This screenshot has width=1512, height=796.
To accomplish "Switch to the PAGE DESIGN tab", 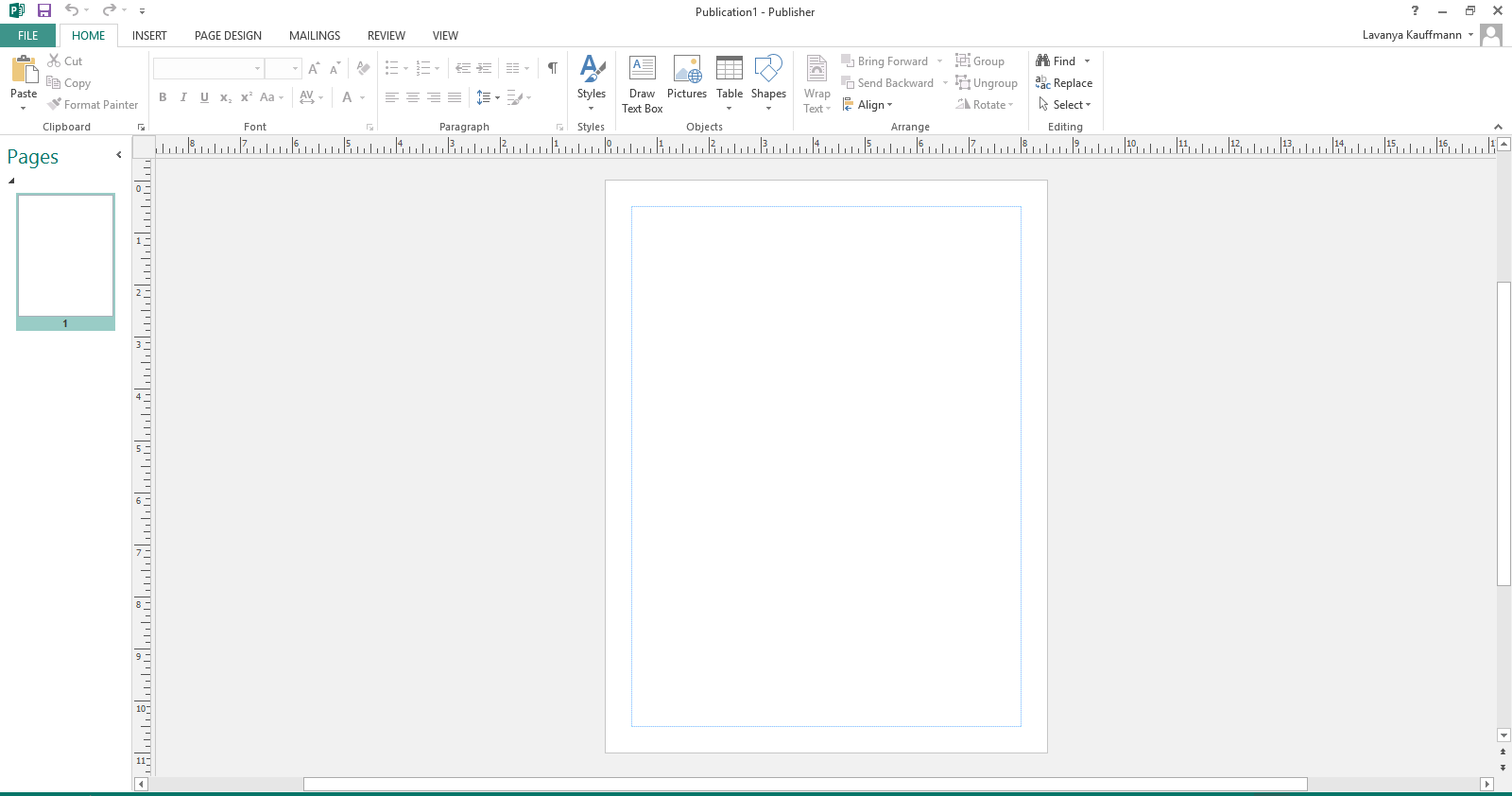I will tap(228, 36).
